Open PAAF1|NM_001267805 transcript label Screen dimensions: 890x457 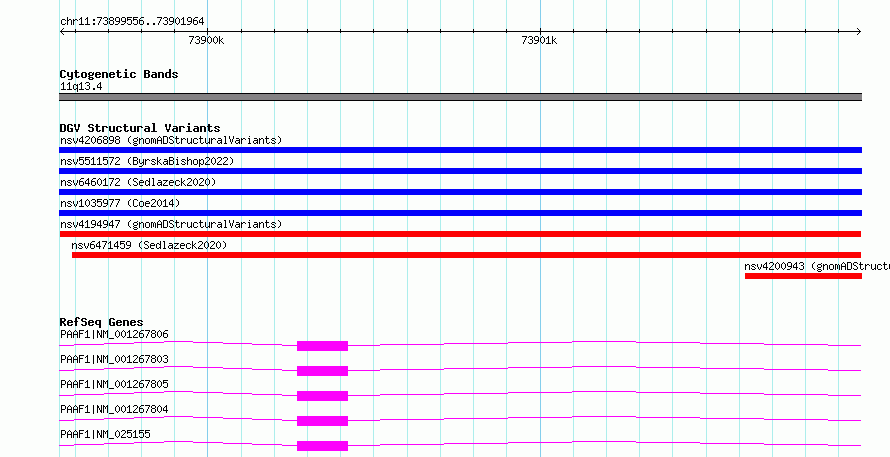[114, 384]
